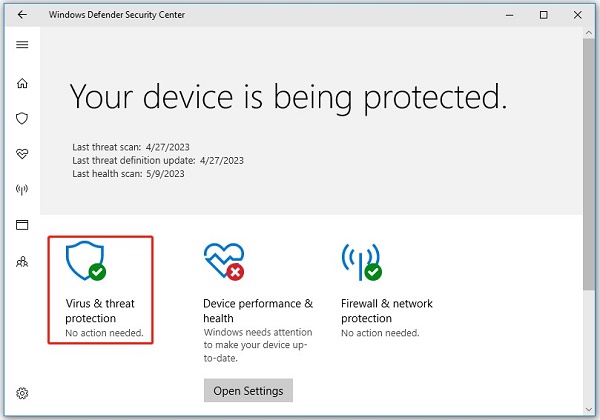
Task: Click the back arrow in title bar
Action: 22,15
